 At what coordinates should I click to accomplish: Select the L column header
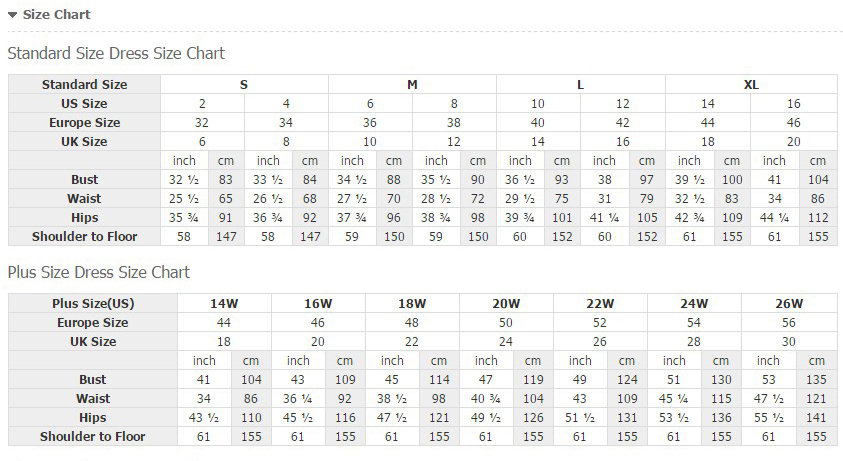pyautogui.click(x=580, y=85)
